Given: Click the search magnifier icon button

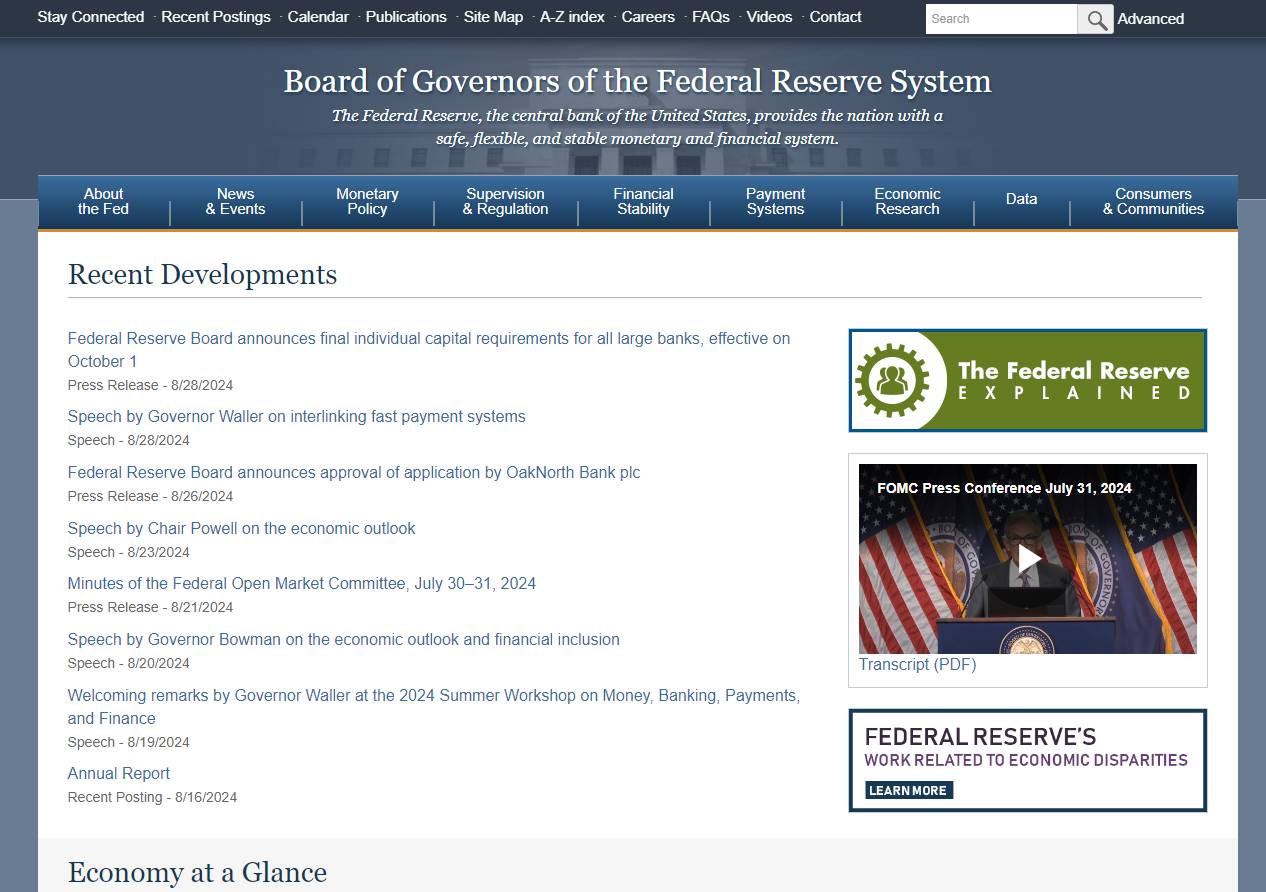Looking at the screenshot, I should pos(1095,19).
